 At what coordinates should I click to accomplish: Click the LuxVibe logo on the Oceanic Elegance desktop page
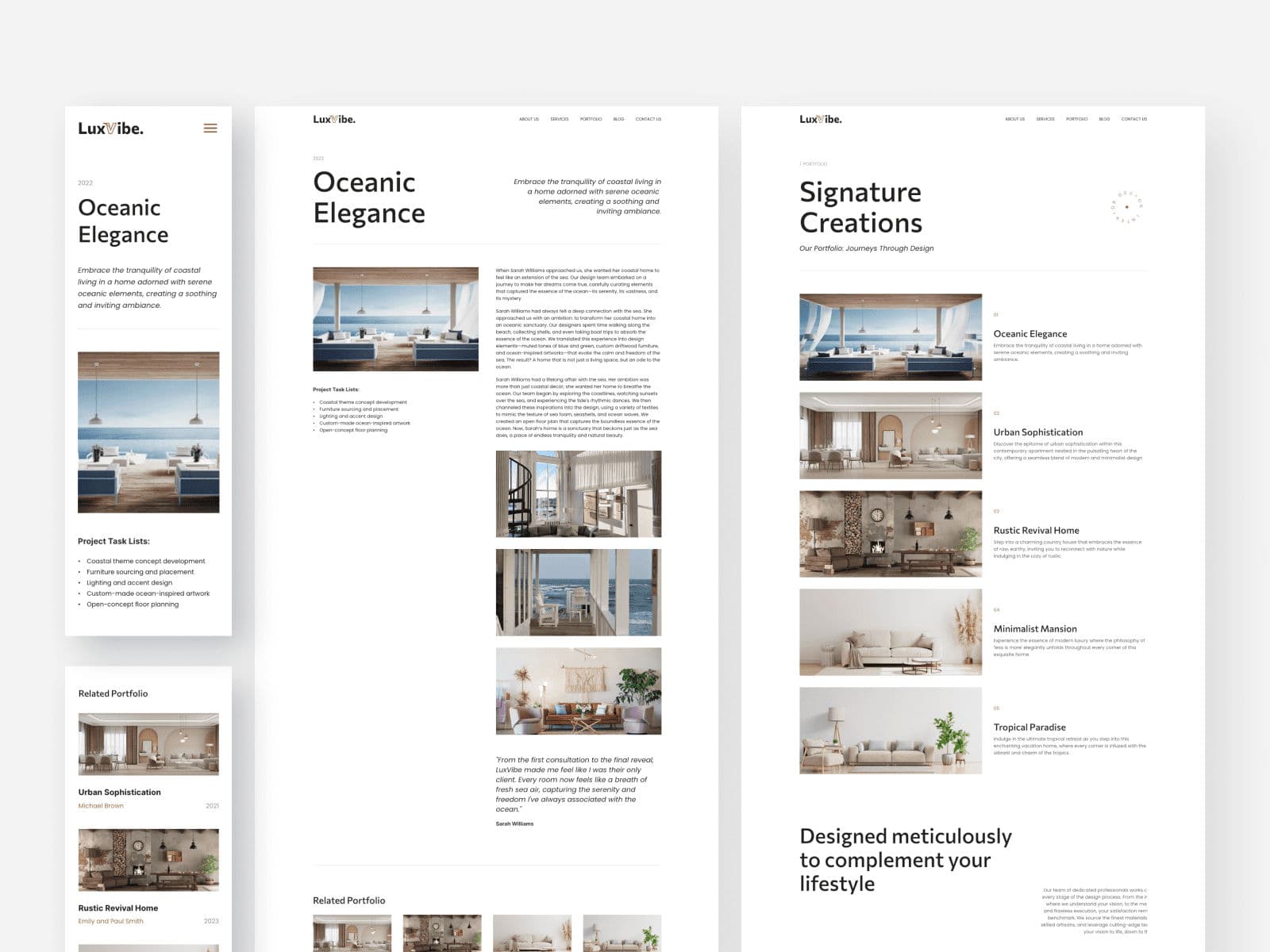click(x=334, y=119)
